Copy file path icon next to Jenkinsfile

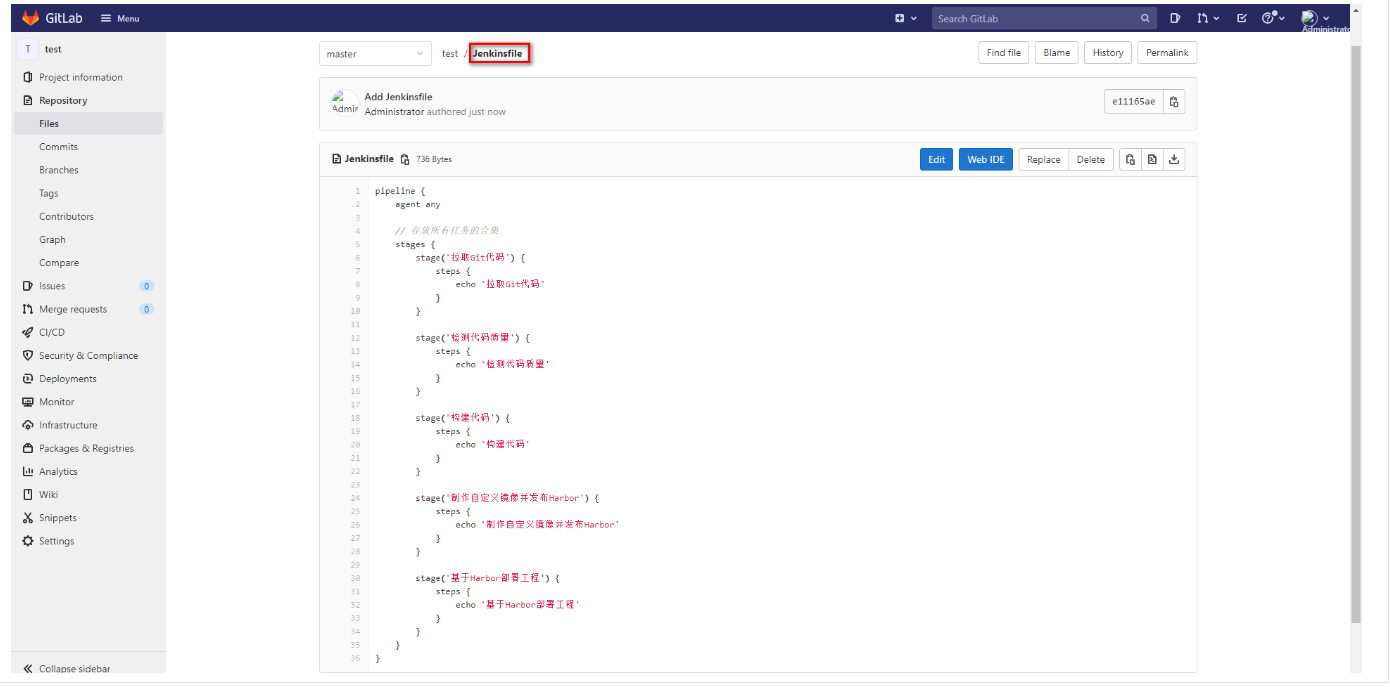405,160
